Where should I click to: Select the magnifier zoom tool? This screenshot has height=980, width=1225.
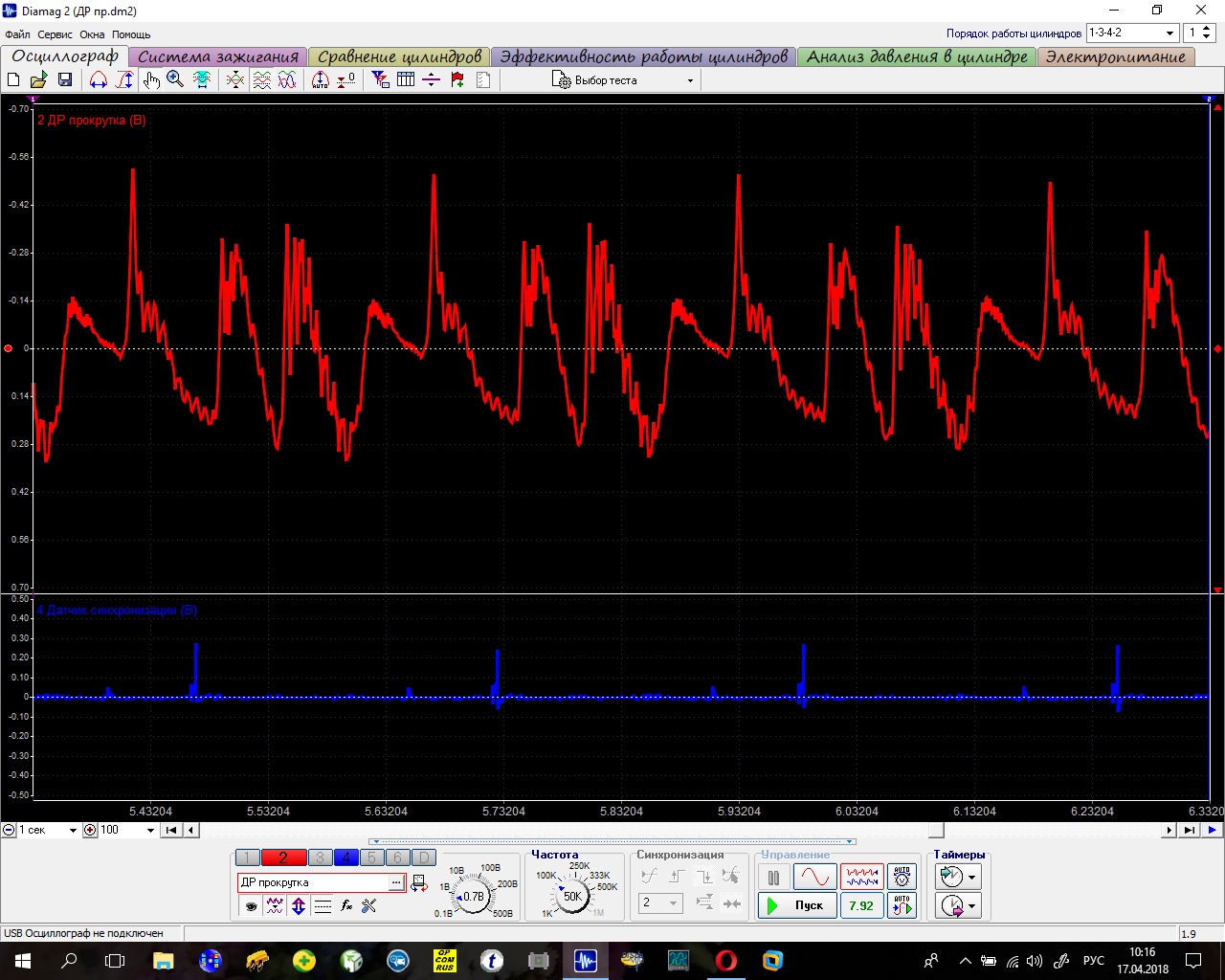[x=175, y=80]
